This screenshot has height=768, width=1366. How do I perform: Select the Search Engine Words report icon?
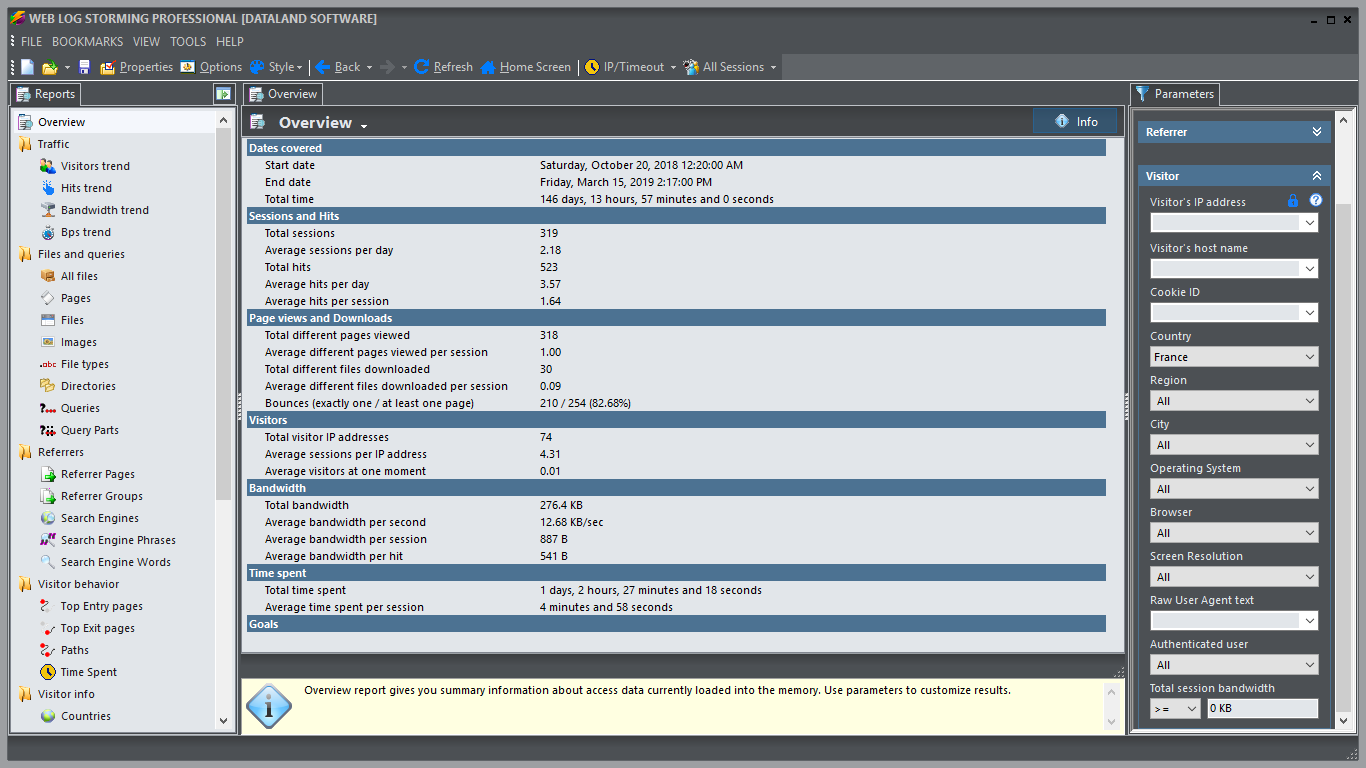pos(48,562)
